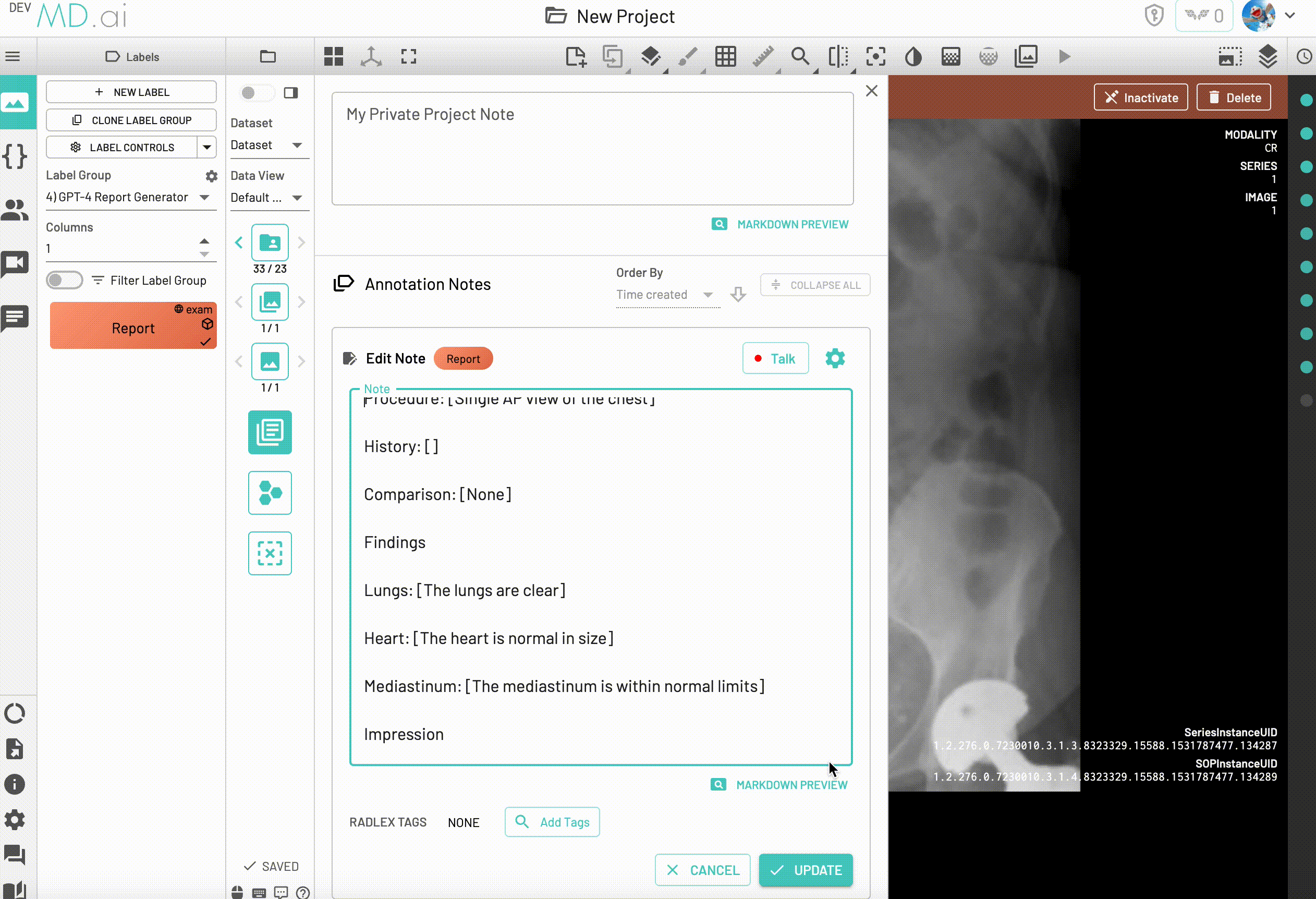Expand the Label Group dropdown
This screenshot has width=1316, height=899.
(x=205, y=197)
